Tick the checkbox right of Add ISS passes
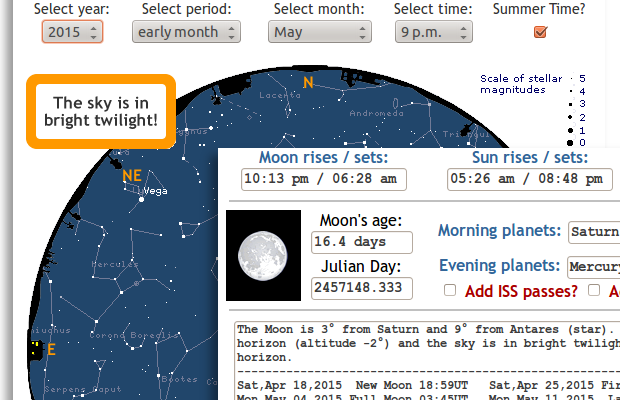The width and height of the screenshot is (620, 400). [594, 290]
